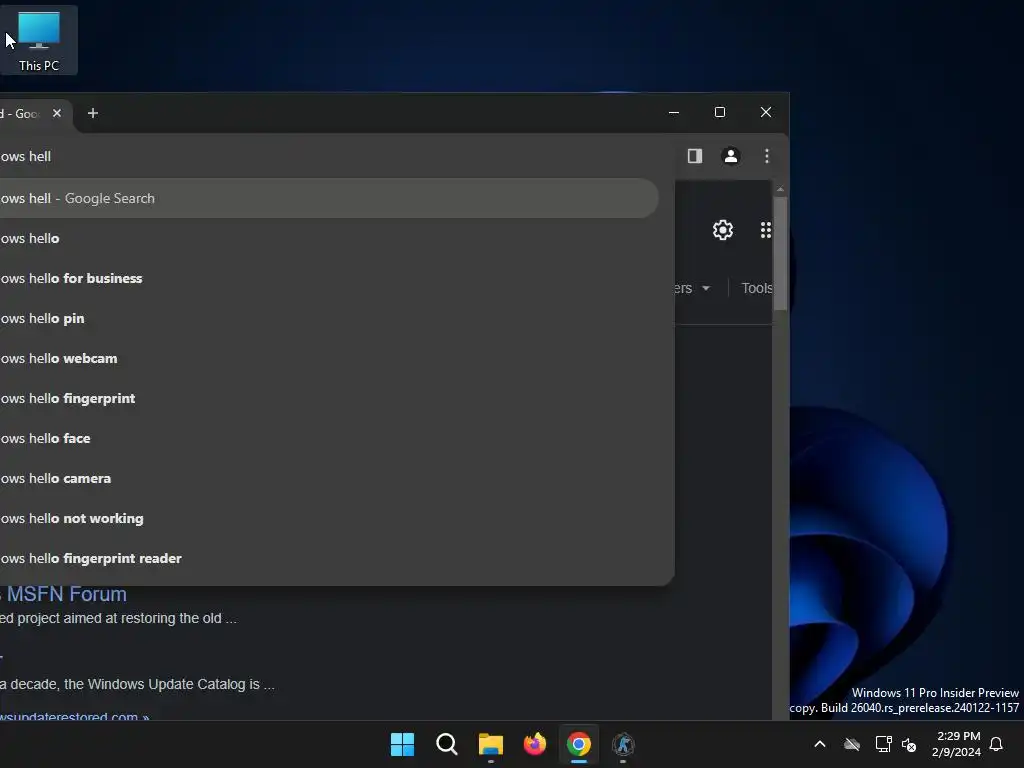Screen dimensions: 1024x768
Task: Open Google apps grid
Action: (765, 230)
